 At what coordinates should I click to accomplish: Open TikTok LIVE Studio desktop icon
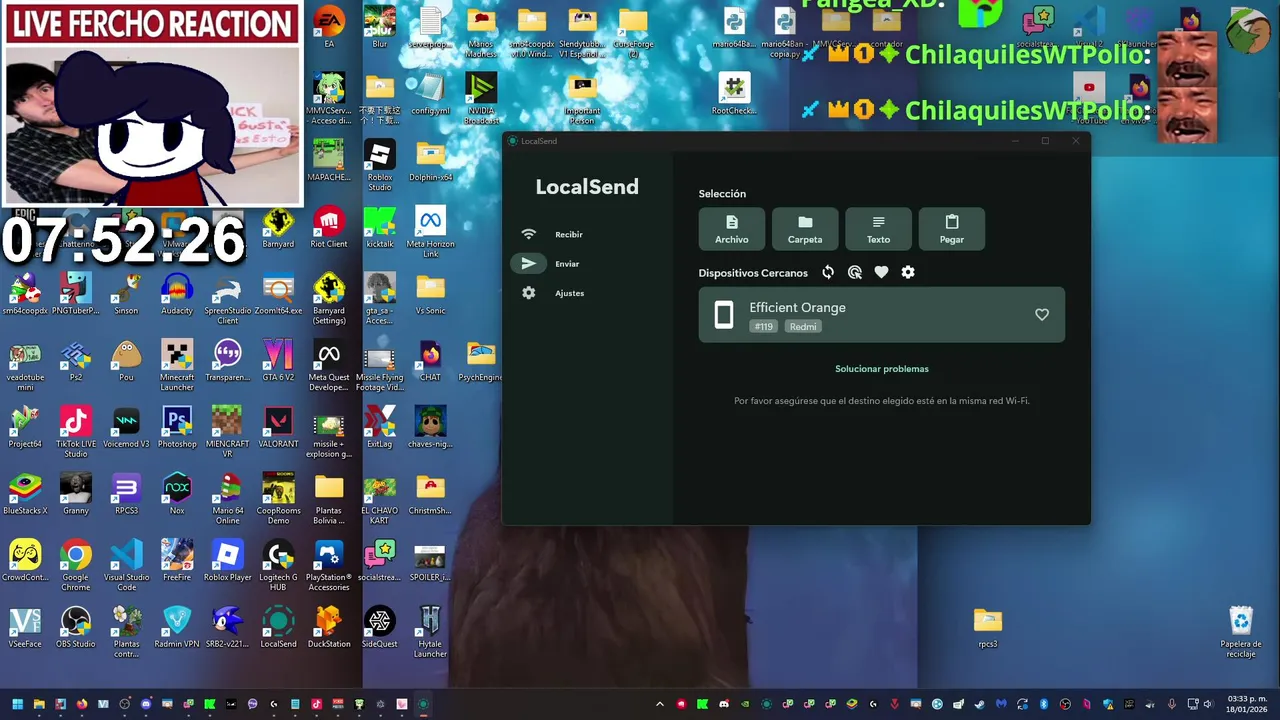(x=76, y=433)
